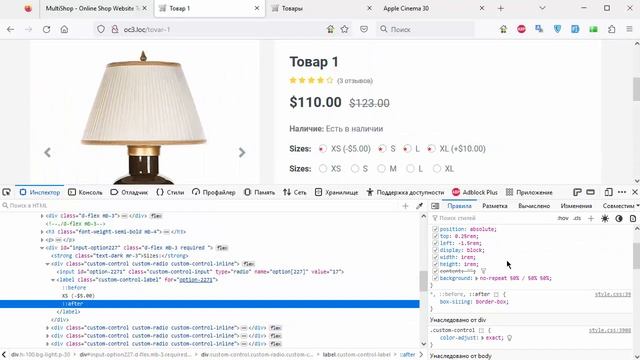The image size is (640, 360).
Task: Expand the color-adjust value arrow
Action: coord(482,338)
